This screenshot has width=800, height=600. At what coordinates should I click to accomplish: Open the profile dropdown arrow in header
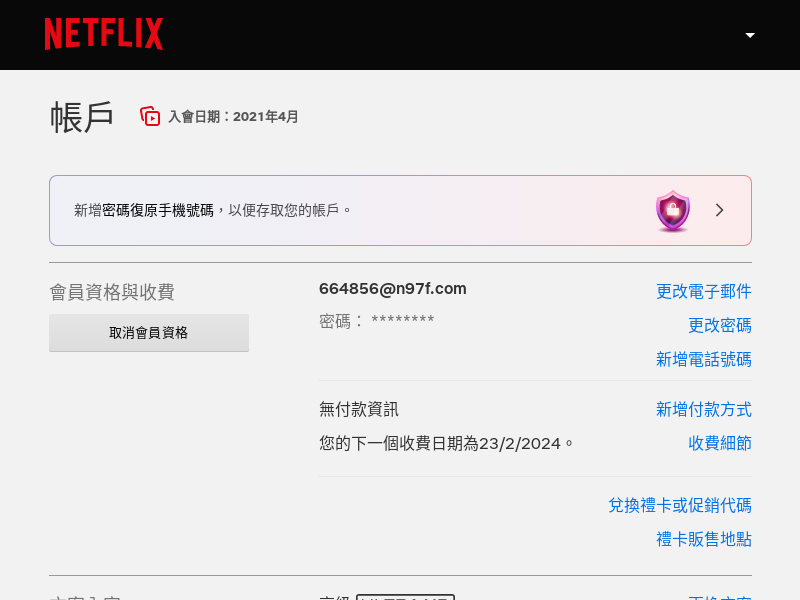click(749, 35)
